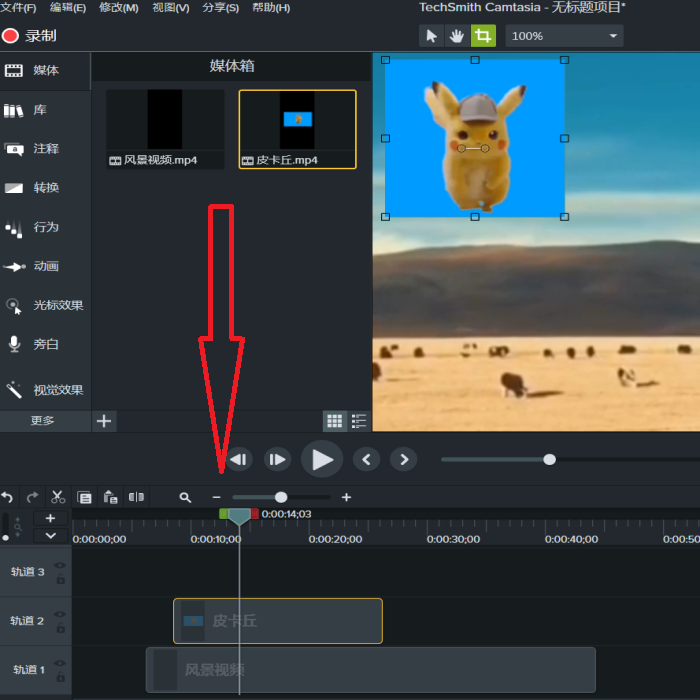Open the 分享(S) menu

221,8
